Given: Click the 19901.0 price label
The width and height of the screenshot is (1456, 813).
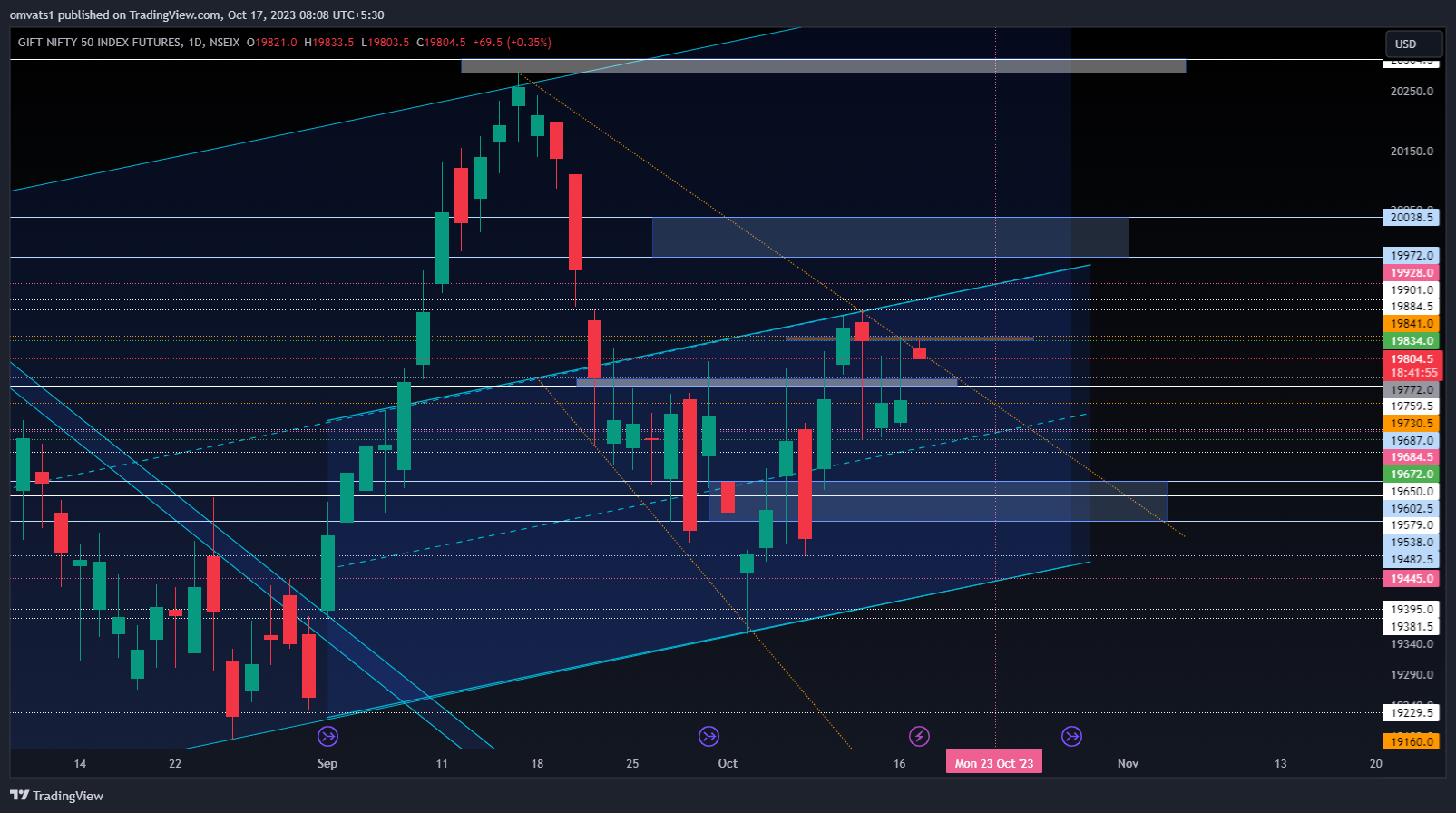Looking at the screenshot, I should pyautogui.click(x=1412, y=290).
